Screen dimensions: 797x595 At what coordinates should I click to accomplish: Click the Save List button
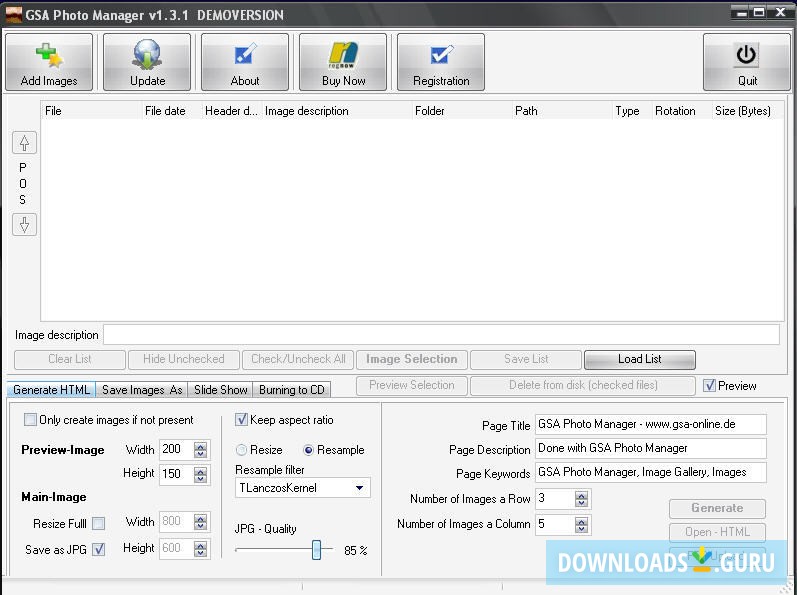(x=526, y=359)
